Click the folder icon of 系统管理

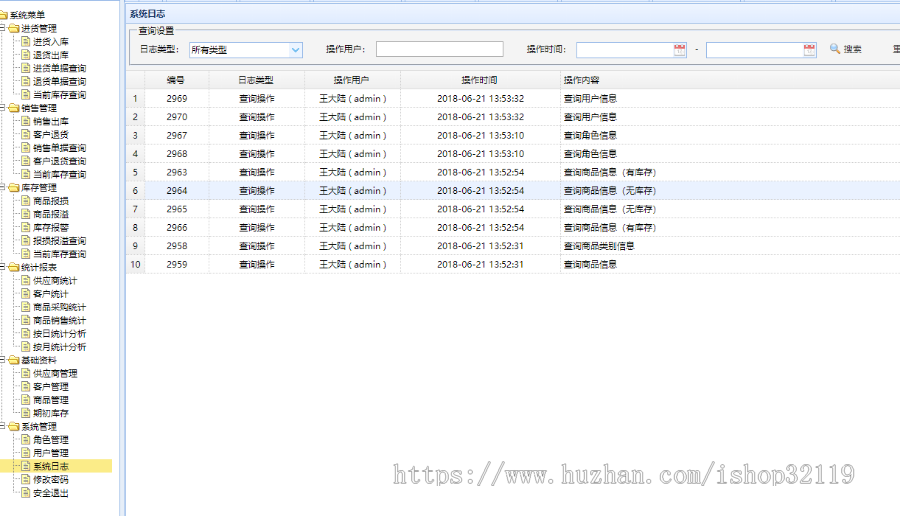click(x=14, y=426)
